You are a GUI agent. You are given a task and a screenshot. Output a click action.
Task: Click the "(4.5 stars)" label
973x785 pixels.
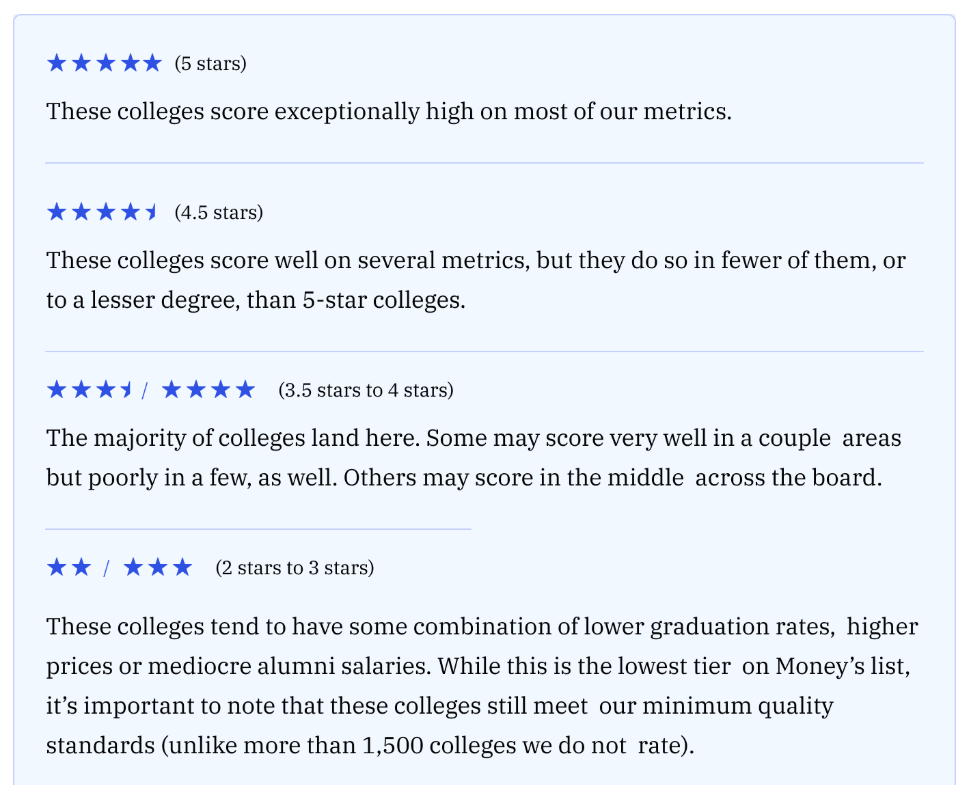click(218, 213)
